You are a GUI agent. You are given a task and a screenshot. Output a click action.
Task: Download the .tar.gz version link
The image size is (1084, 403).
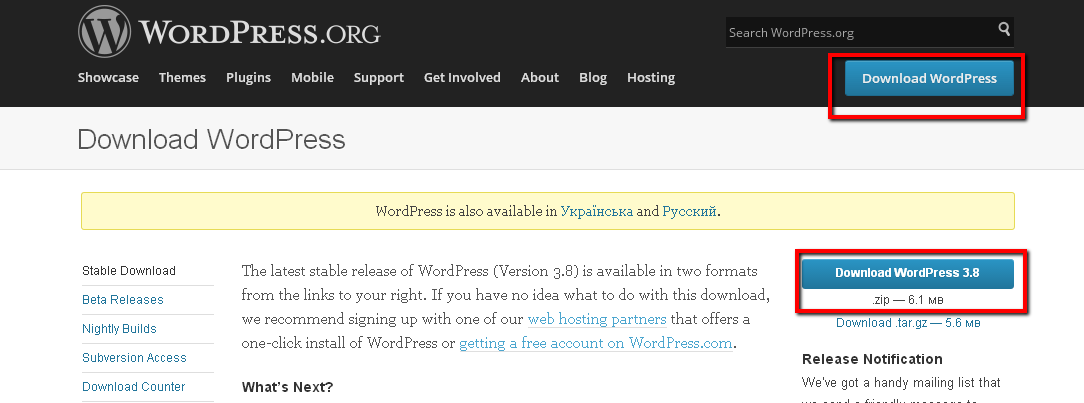pos(908,323)
